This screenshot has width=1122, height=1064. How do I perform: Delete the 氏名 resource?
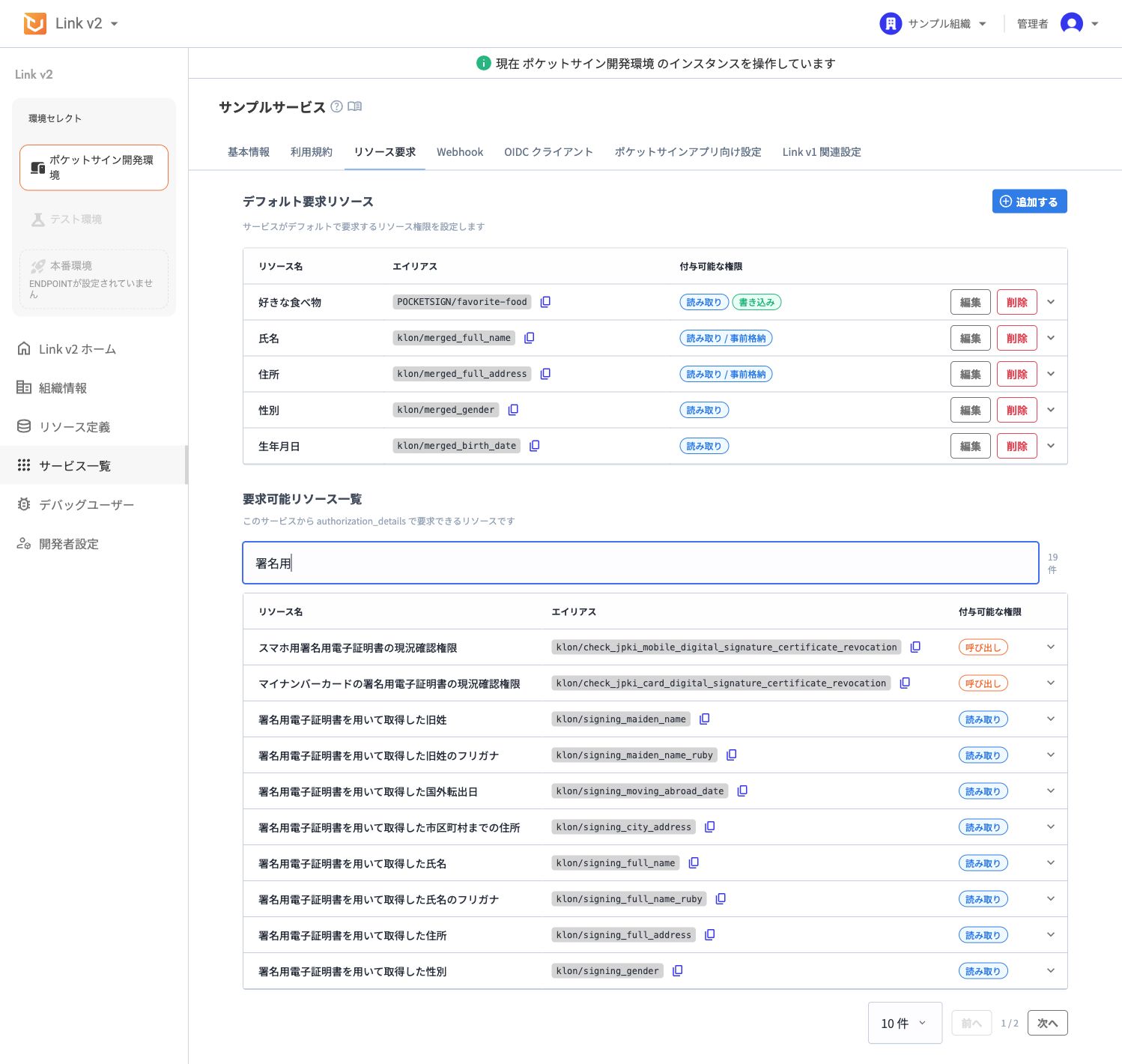click(1017, 338)
